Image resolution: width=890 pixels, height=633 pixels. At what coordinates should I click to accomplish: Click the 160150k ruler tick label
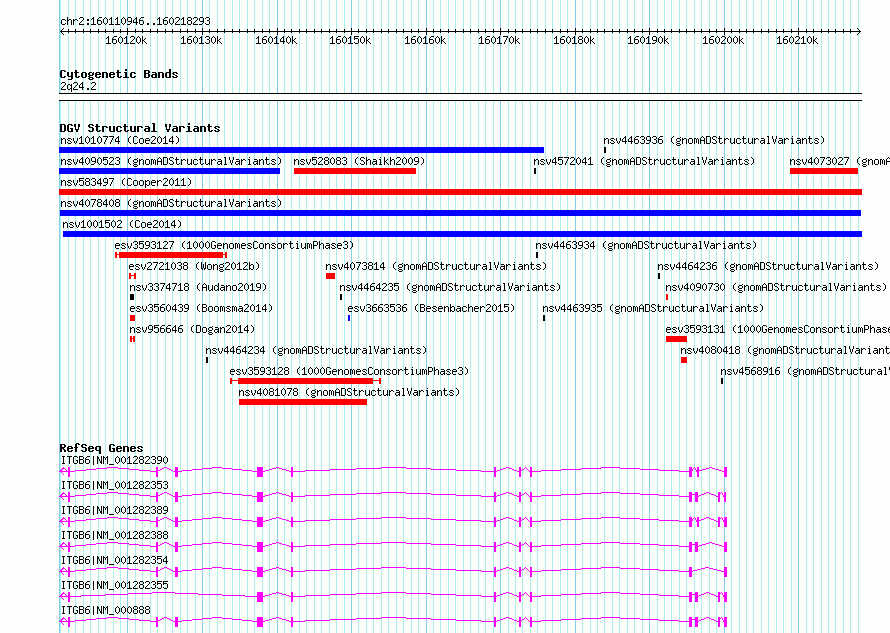(x=350, y=40)
